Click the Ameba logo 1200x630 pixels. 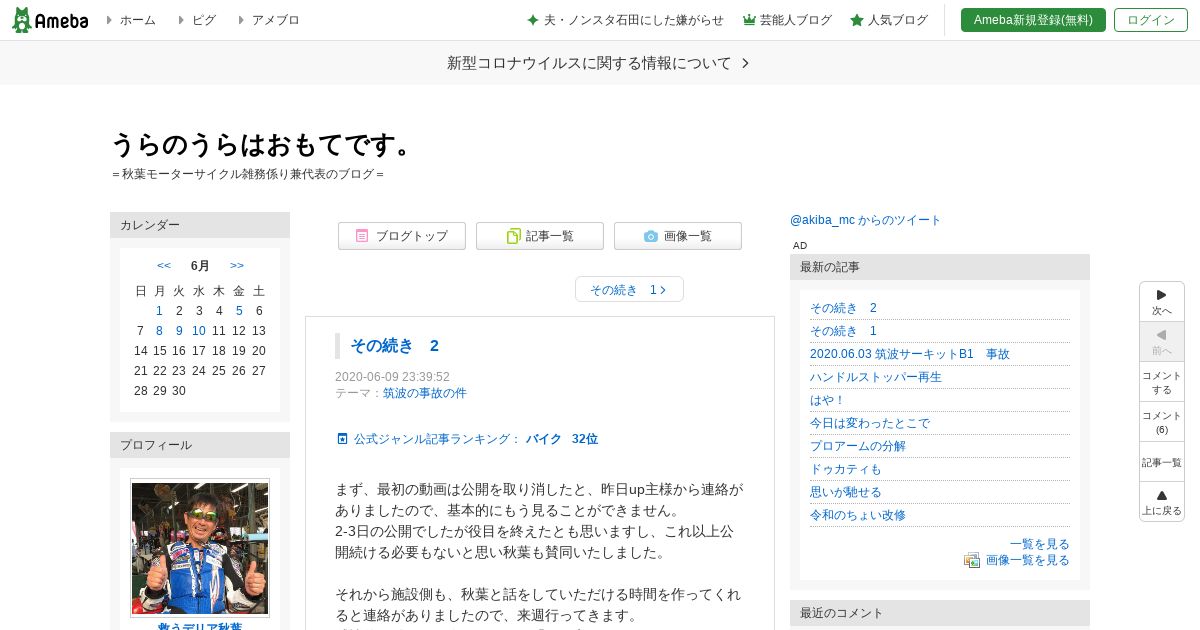click(50, 20)
